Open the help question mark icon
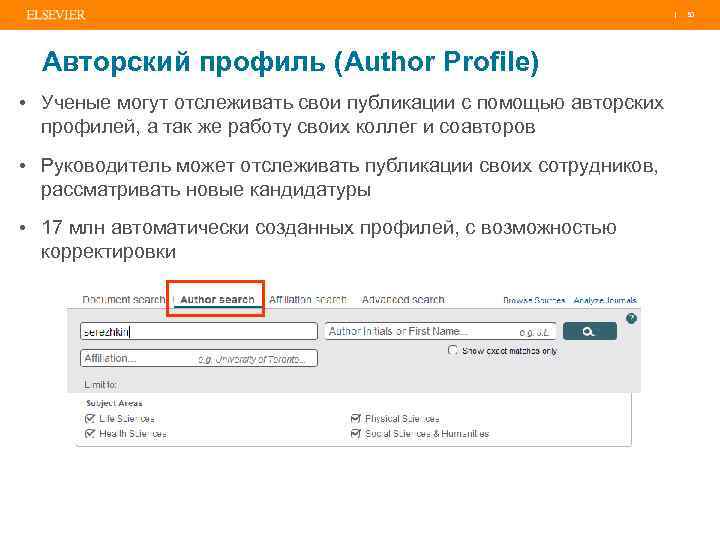Viewport: 720px width, 540px height. coord(631,318)
